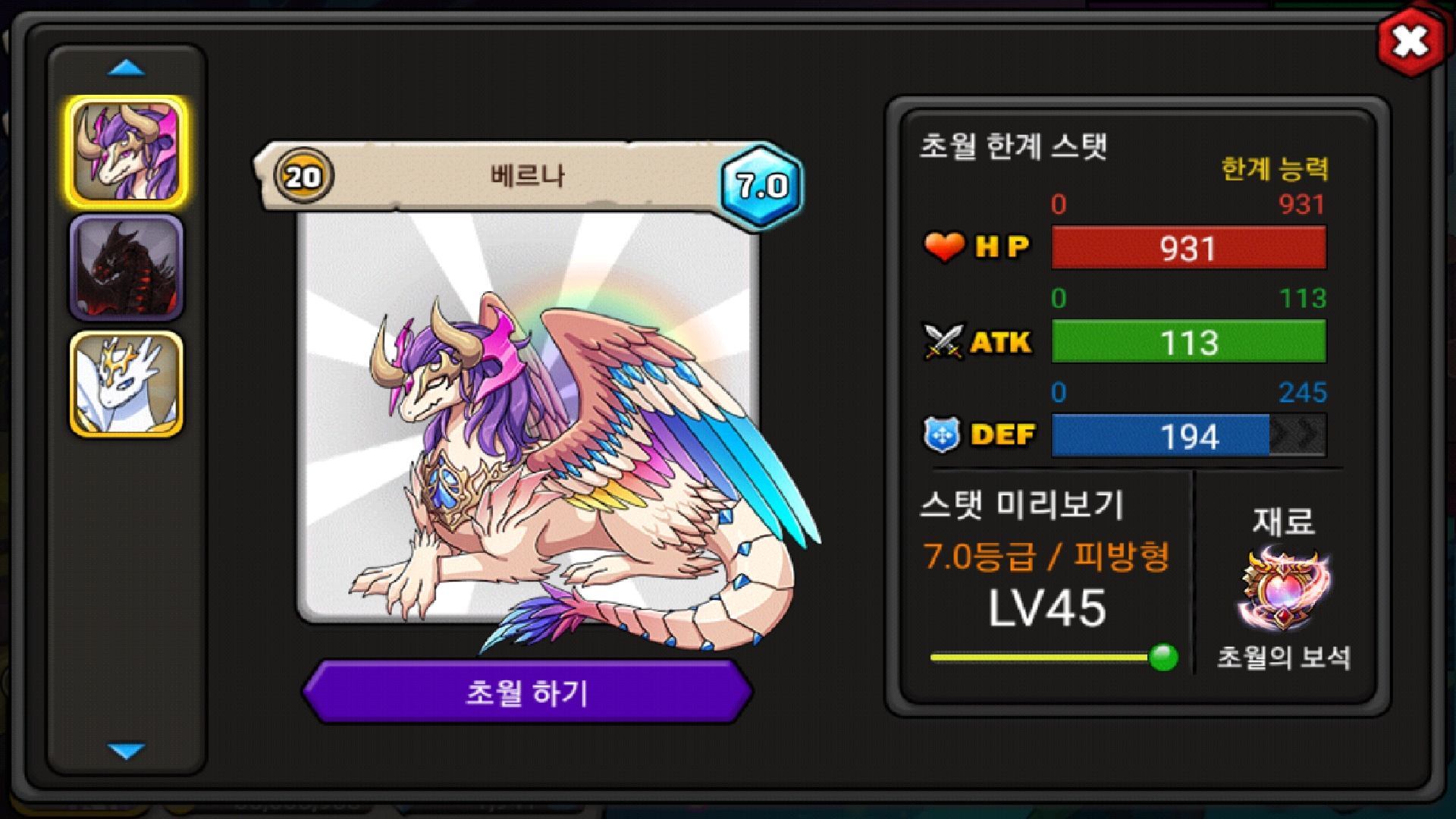Screen dimensions: 1456x819
Task: Click the green LV45 slider handle
Action: [x=1163, y=657]
